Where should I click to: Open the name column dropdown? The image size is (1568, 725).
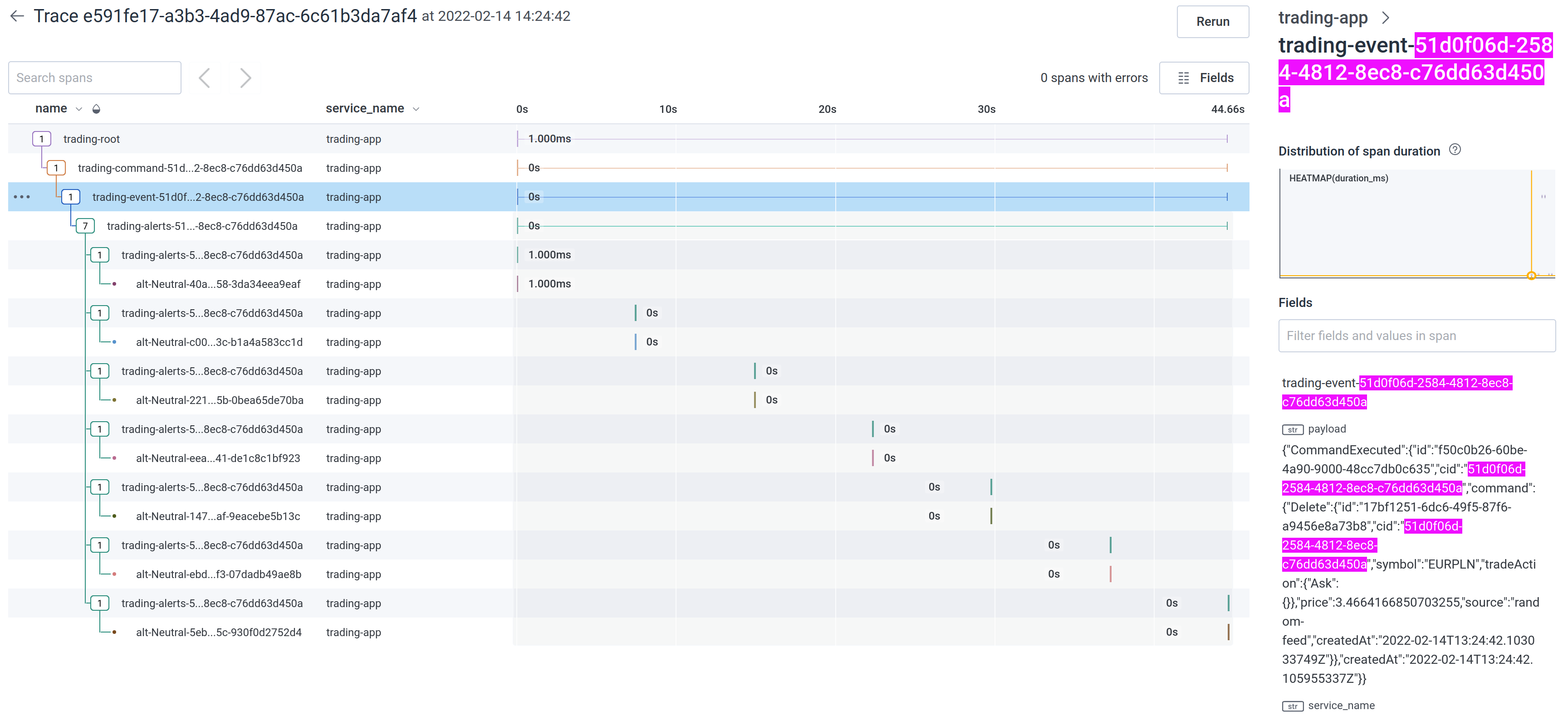[78, 109]
